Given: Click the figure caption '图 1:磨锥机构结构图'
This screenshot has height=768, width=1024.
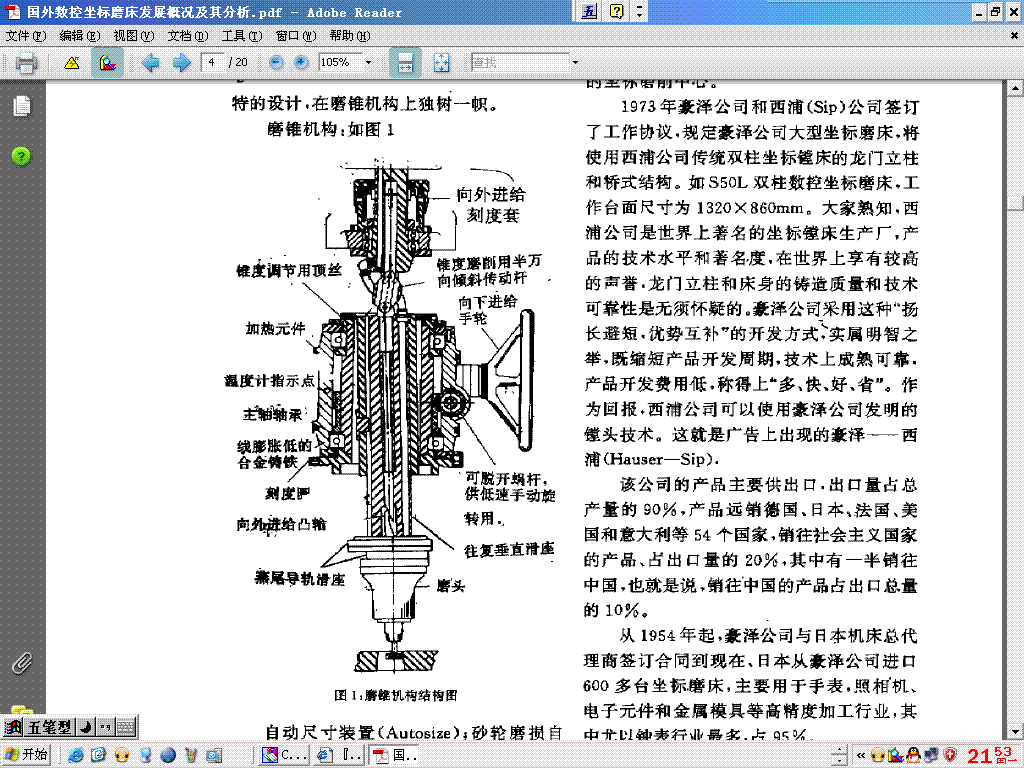Looking at the screenshot, I should pos(396,695).
